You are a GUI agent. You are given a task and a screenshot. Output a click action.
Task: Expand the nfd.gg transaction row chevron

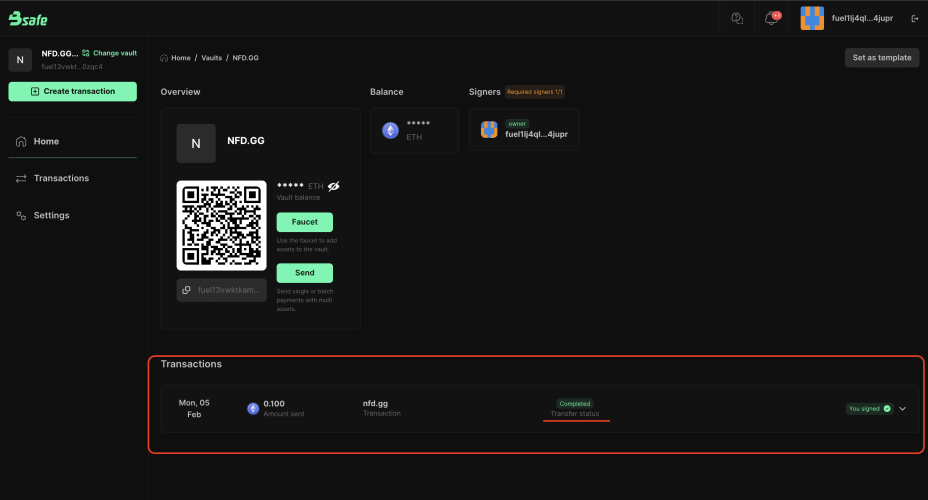pos(903,408)
